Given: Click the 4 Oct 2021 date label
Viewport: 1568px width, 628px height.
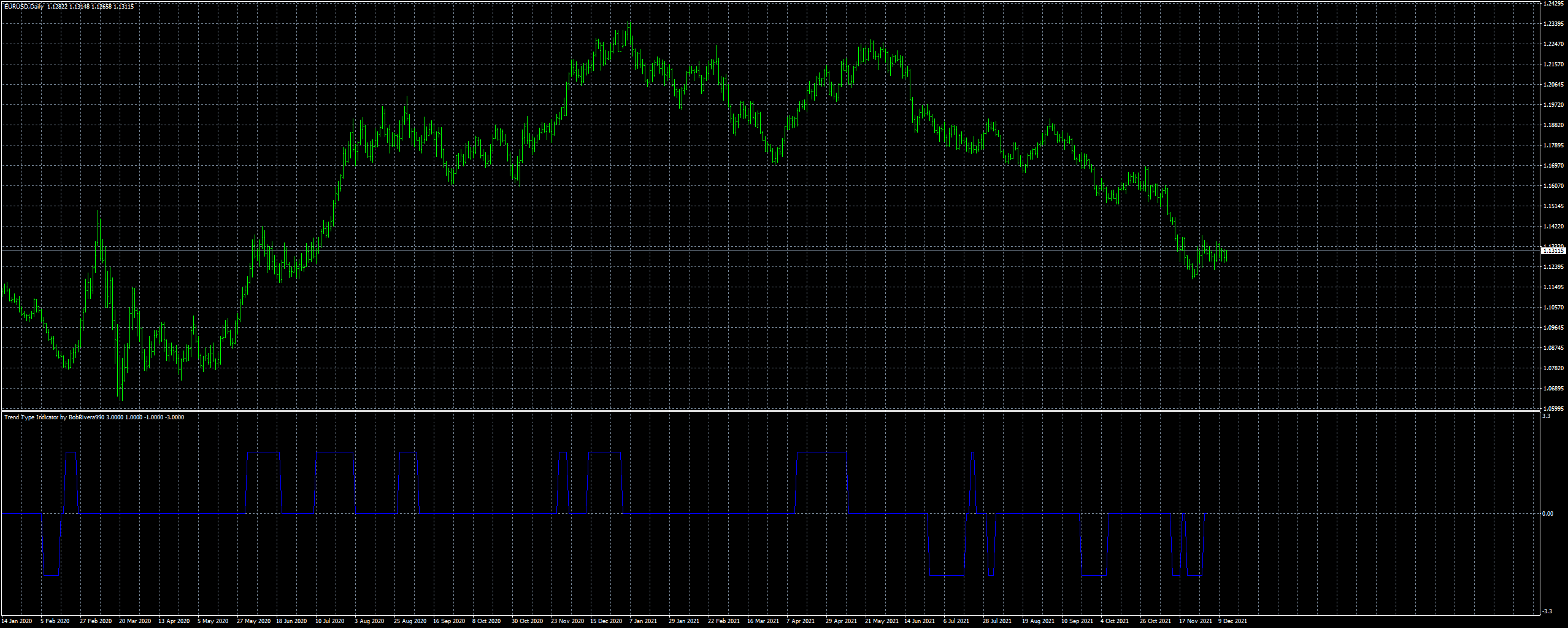Looking at the screenshot, I should click(x=1115, y=621).
